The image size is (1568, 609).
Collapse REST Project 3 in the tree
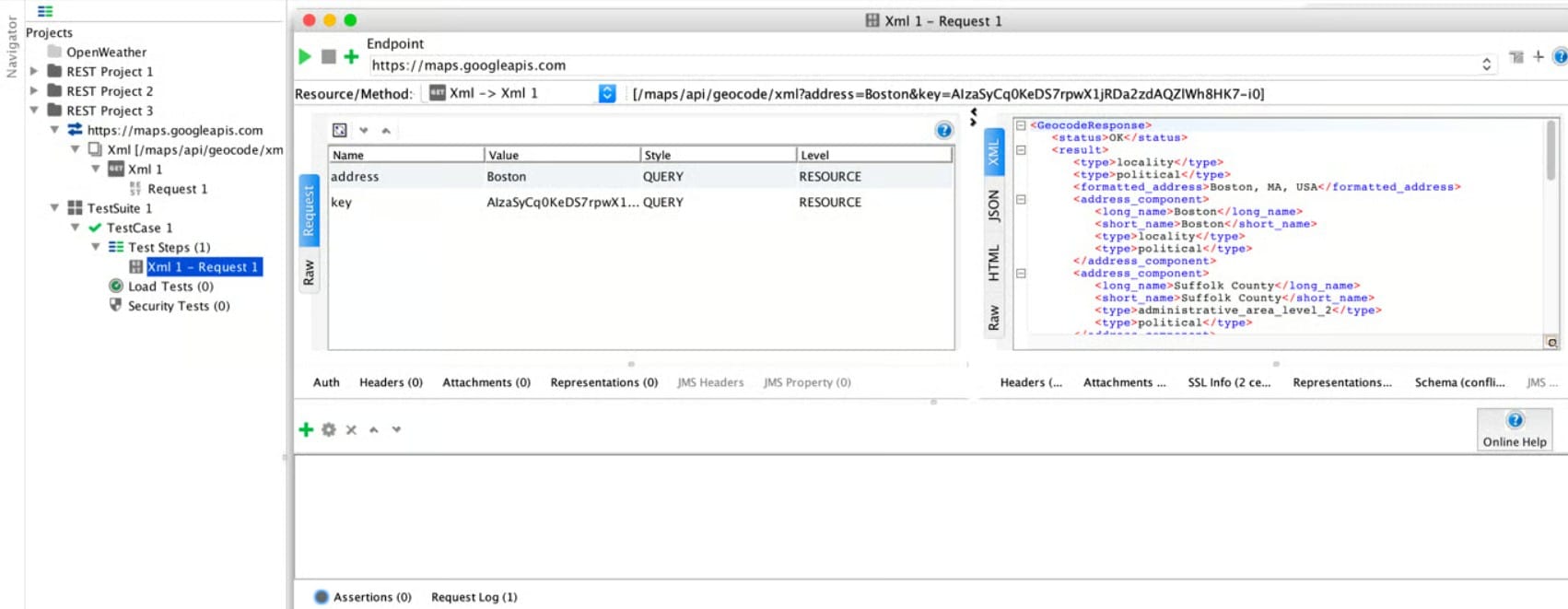(x=34, y=110)
